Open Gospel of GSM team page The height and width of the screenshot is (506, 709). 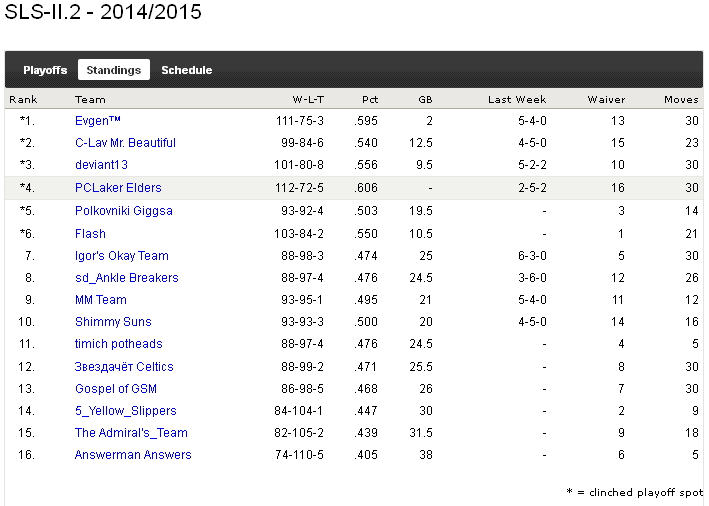(x=115, y=389)
